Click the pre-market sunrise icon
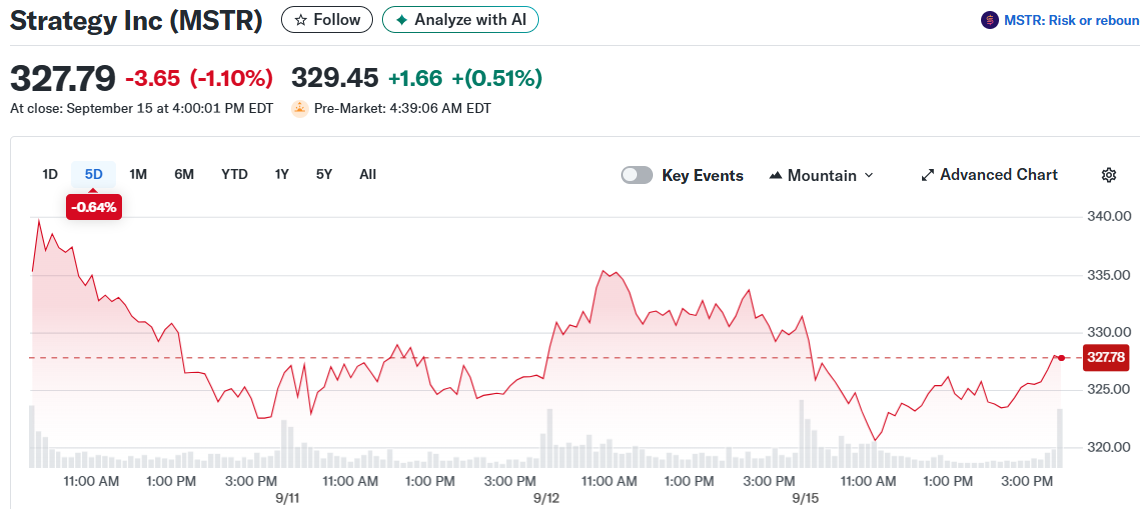The image size is (1140, 509). tap(300, 109)
